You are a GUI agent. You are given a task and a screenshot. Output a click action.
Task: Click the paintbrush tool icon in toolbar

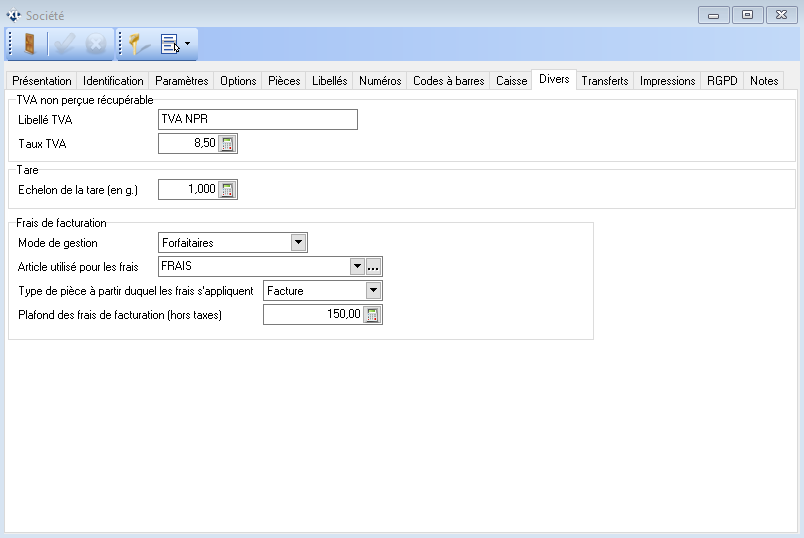pyautogui.click(x=139, y=44)
